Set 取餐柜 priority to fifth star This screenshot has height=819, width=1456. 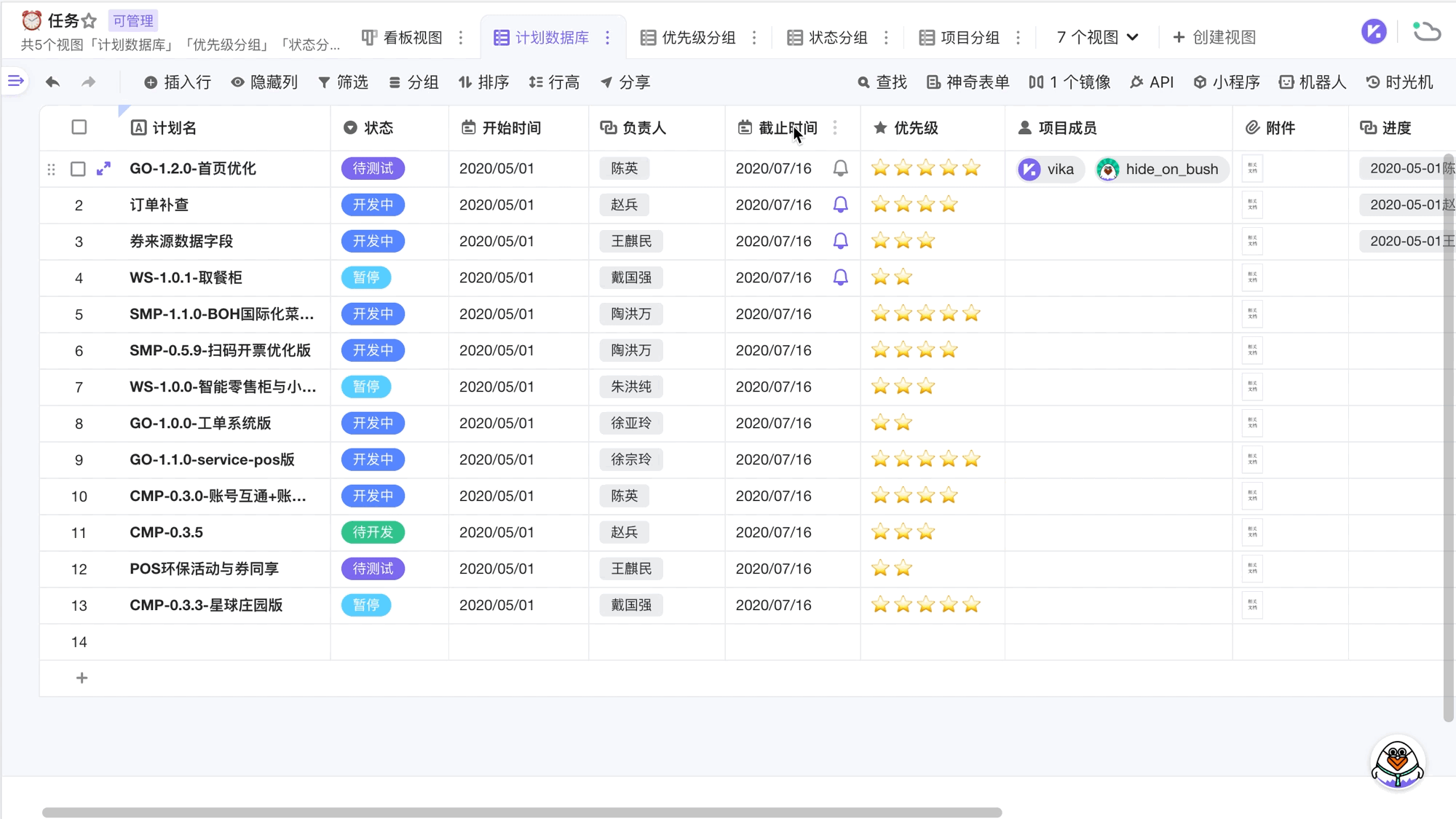coord(971,277)
